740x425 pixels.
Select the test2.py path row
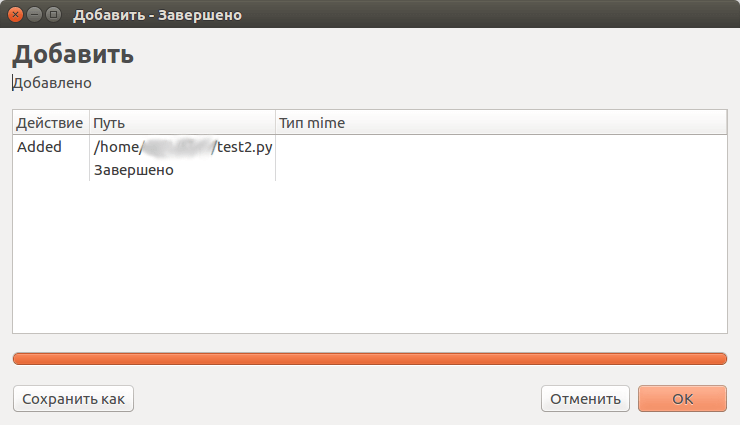[x=182, y=147]
